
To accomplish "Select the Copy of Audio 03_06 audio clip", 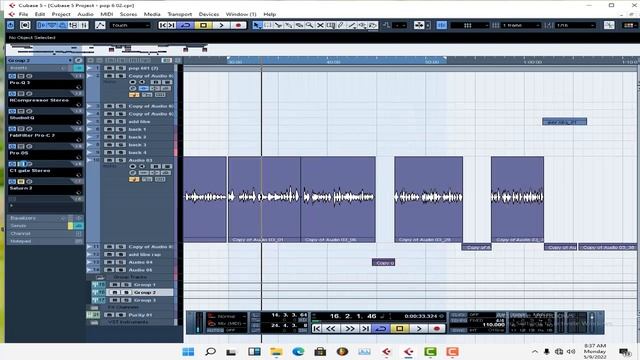I will [x=338, y=199].
